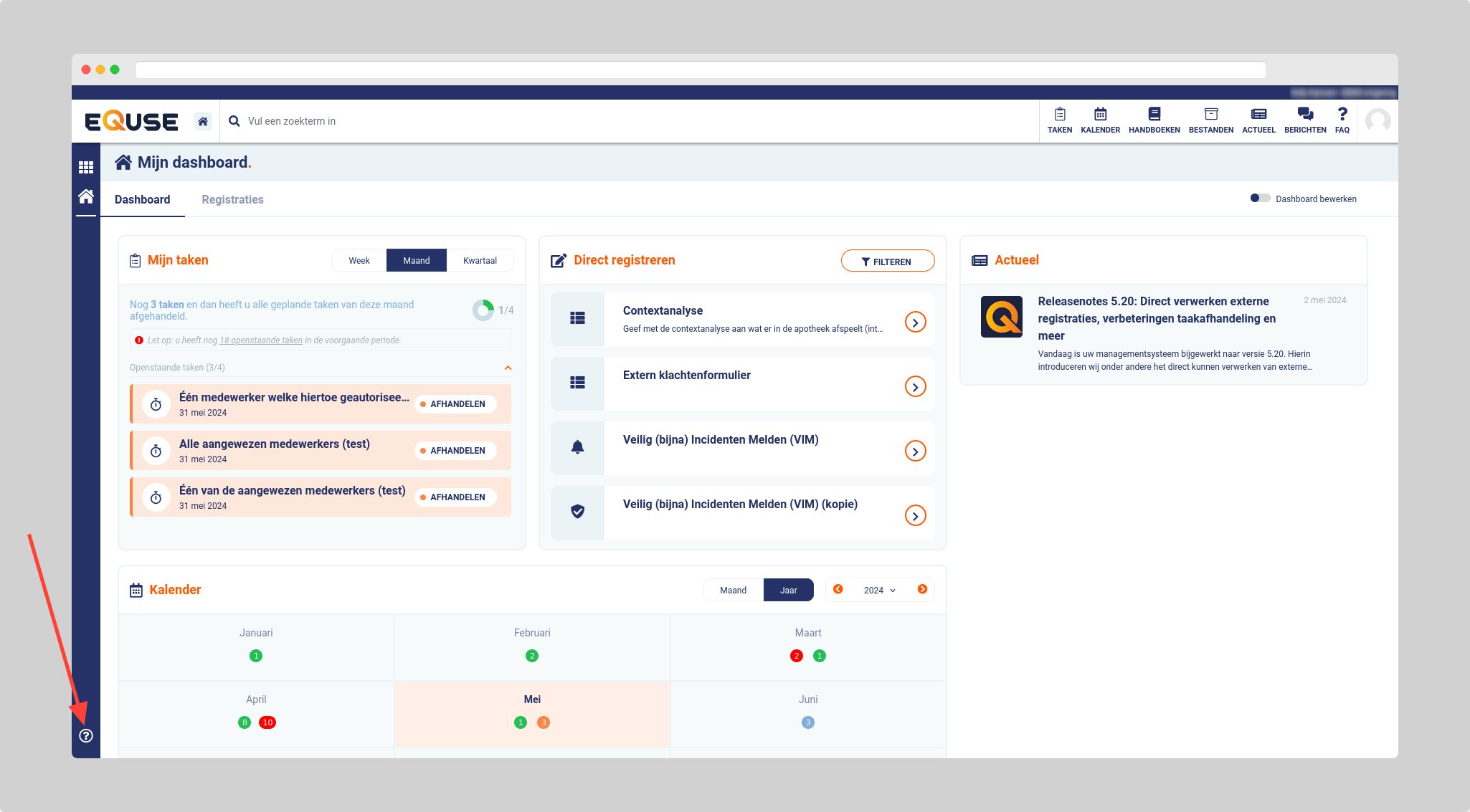
Task: Click the search field Vul een zoekterm in
Action: 430,121
